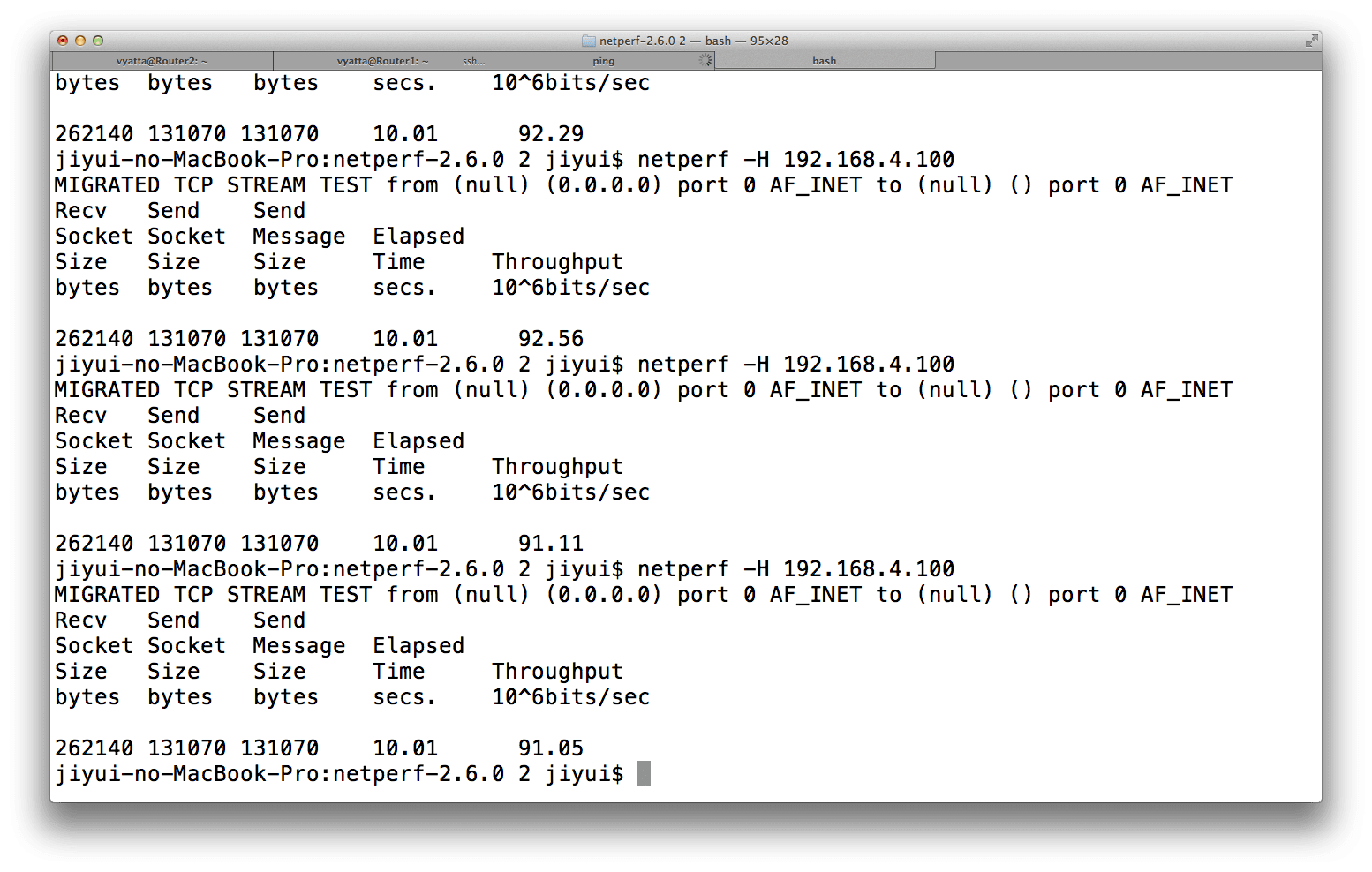This screenshot has height=872, width=1372.
Task: Click the first MIGRATED TCP STREAM TEST line
Action: [644, 184]
